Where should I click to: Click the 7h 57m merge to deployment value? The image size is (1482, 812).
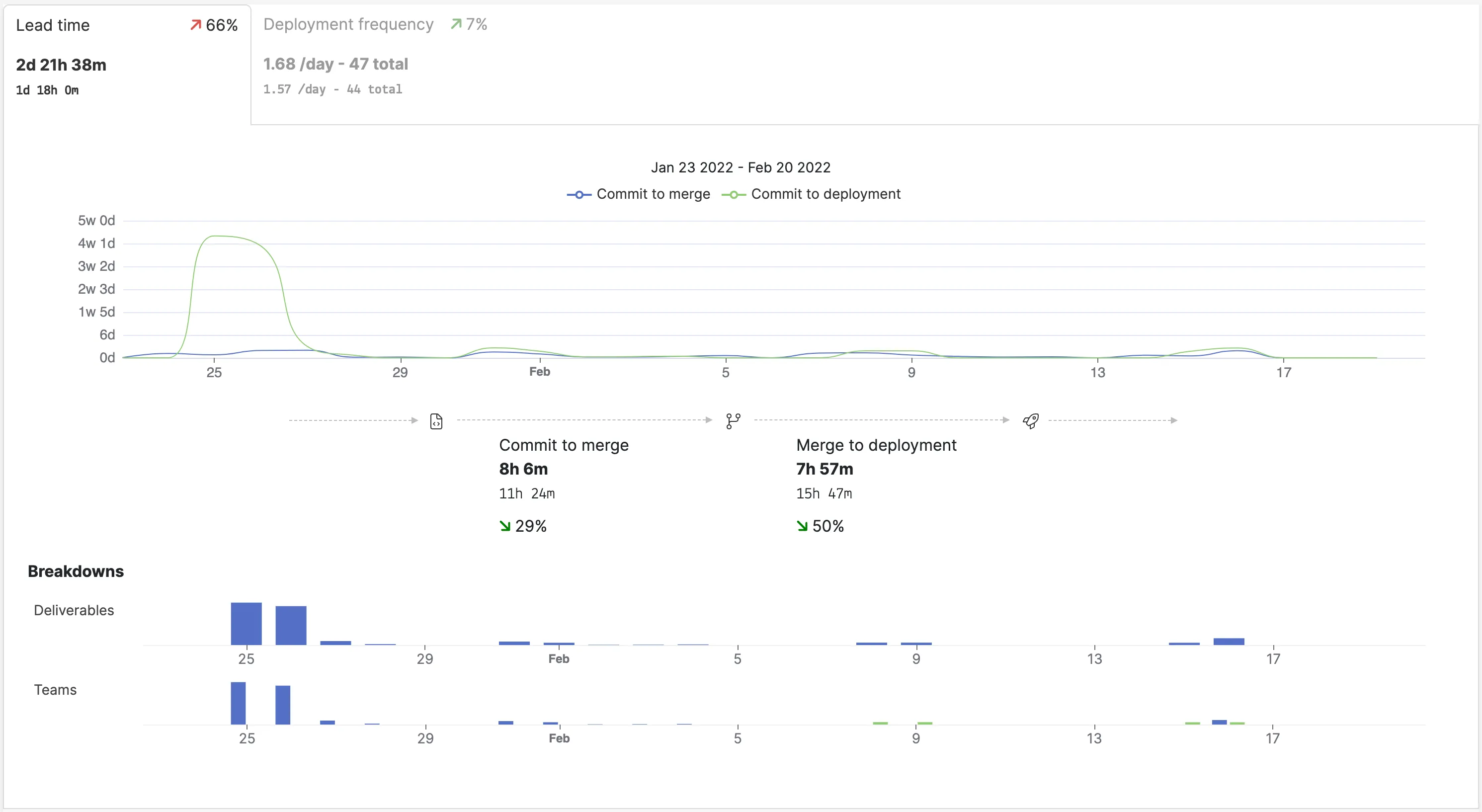click(x=824, y=469)
